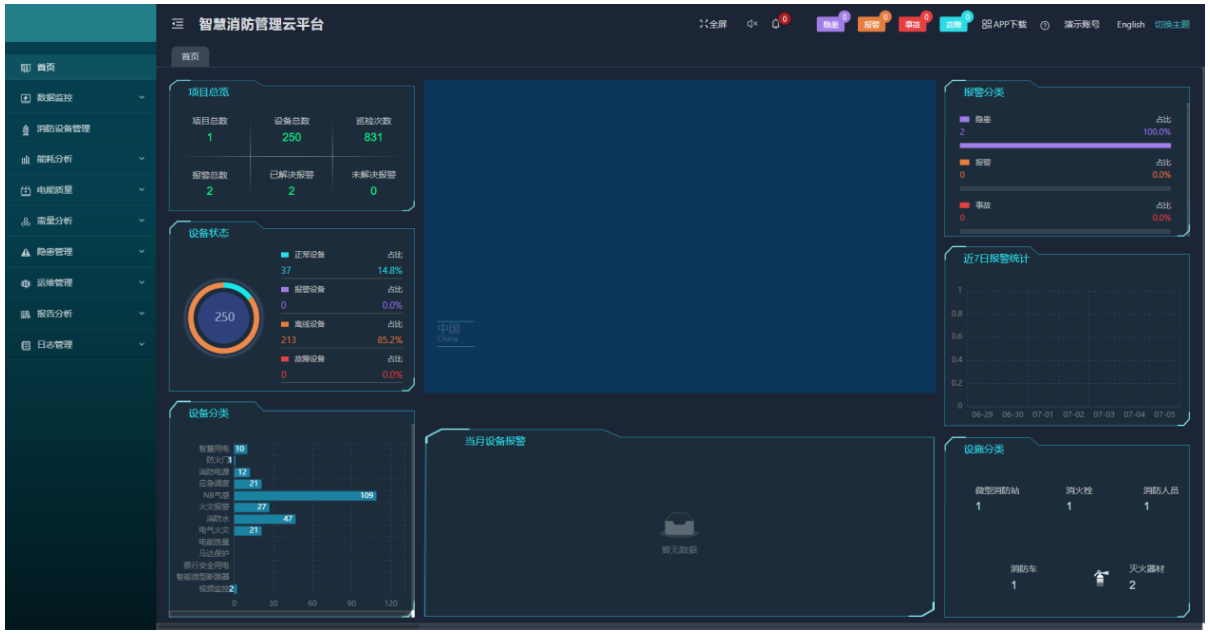Select the 首页 tab below the header
This screenshot has width=1210, height=634.
pos(191,57)
